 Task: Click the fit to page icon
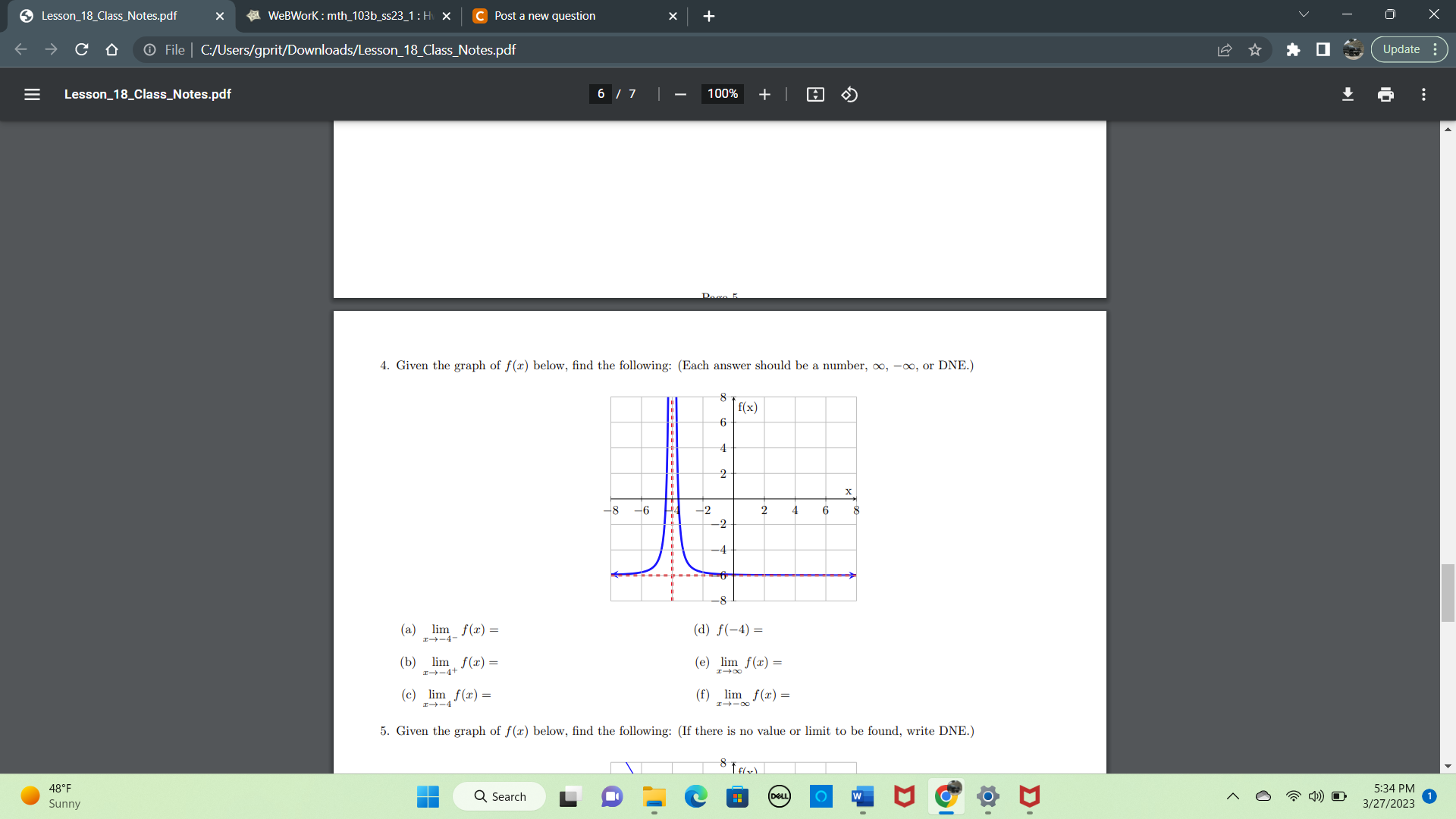pos(815,94)
